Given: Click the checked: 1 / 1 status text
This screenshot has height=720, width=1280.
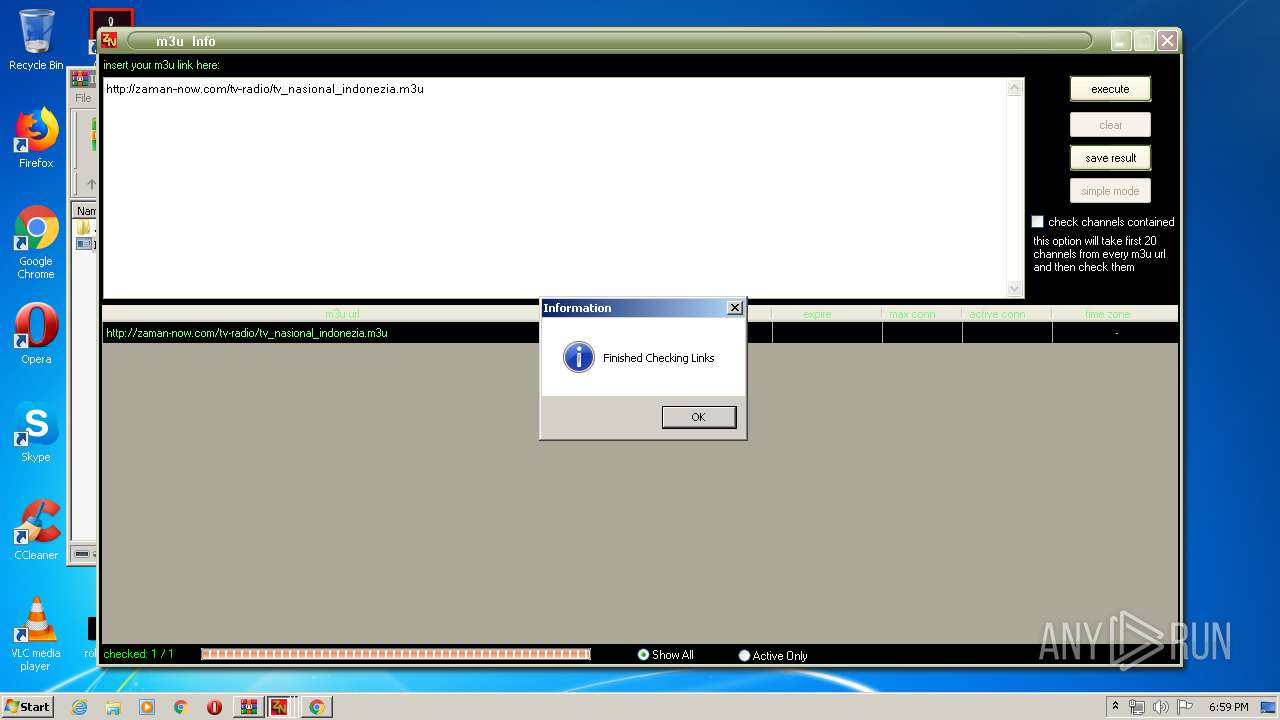Looking at the screenshot, I should coord(139,654).
